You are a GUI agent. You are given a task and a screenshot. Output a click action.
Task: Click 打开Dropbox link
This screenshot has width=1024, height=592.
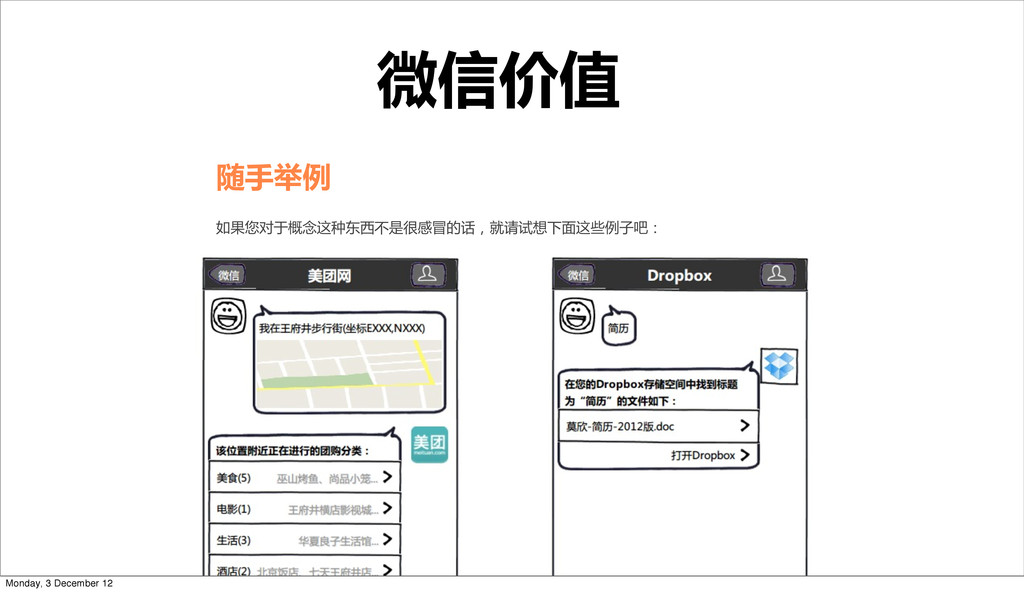(x=703, y=455)
